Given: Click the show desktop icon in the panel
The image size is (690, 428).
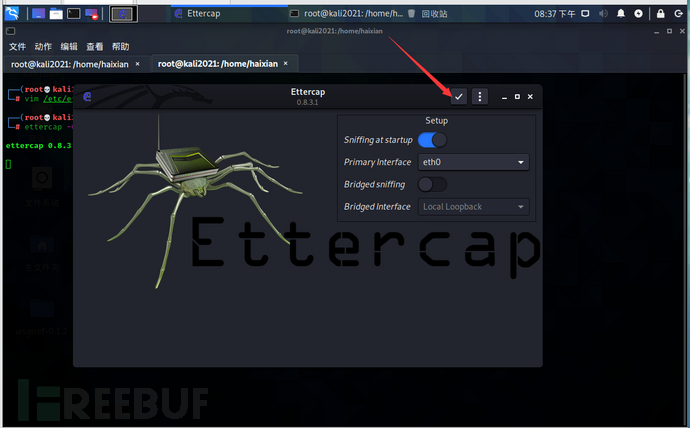Looking at the screenshot, I should point(38,14).
